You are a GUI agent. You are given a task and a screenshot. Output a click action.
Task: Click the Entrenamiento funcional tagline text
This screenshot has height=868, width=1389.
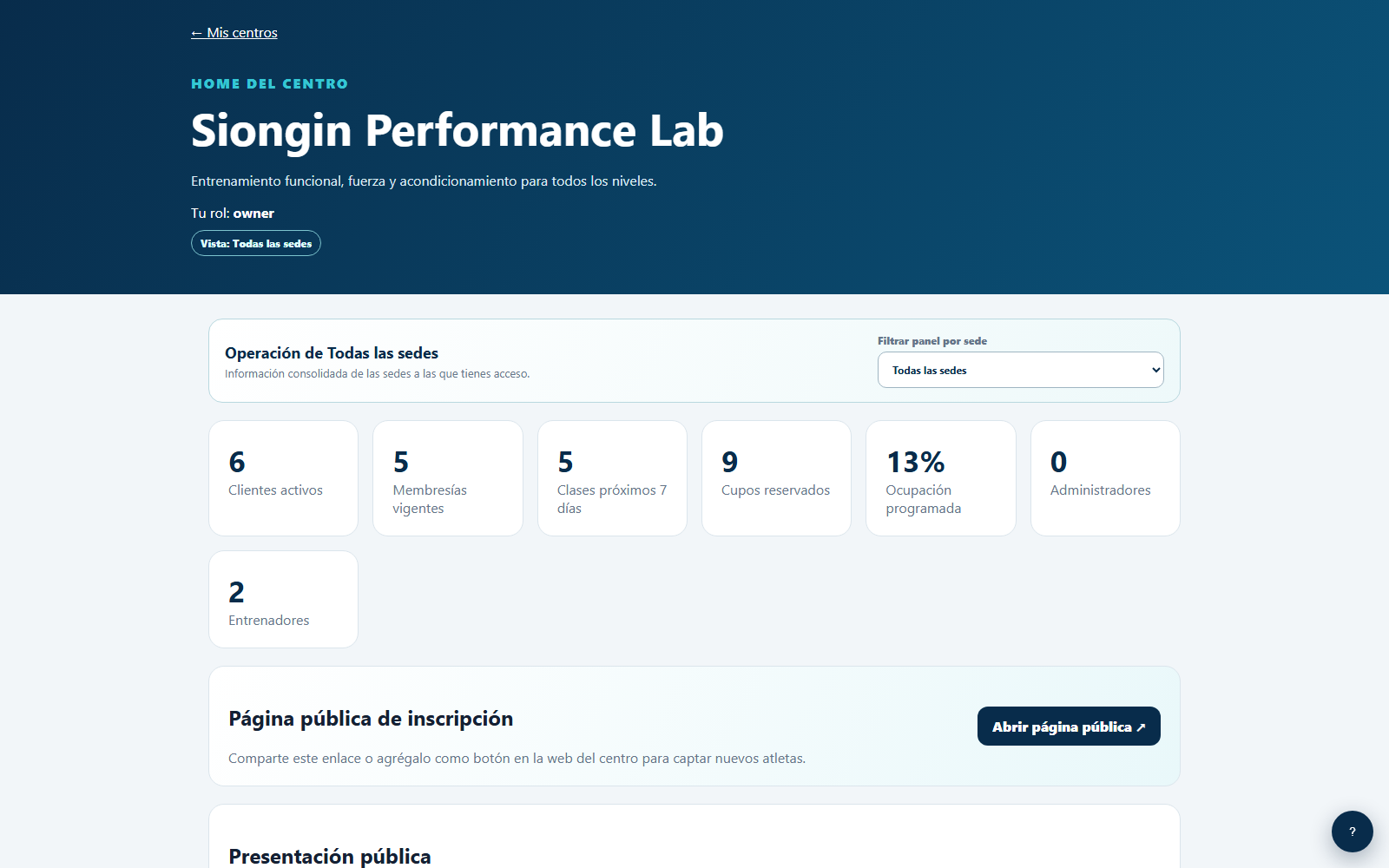(424, 181)
